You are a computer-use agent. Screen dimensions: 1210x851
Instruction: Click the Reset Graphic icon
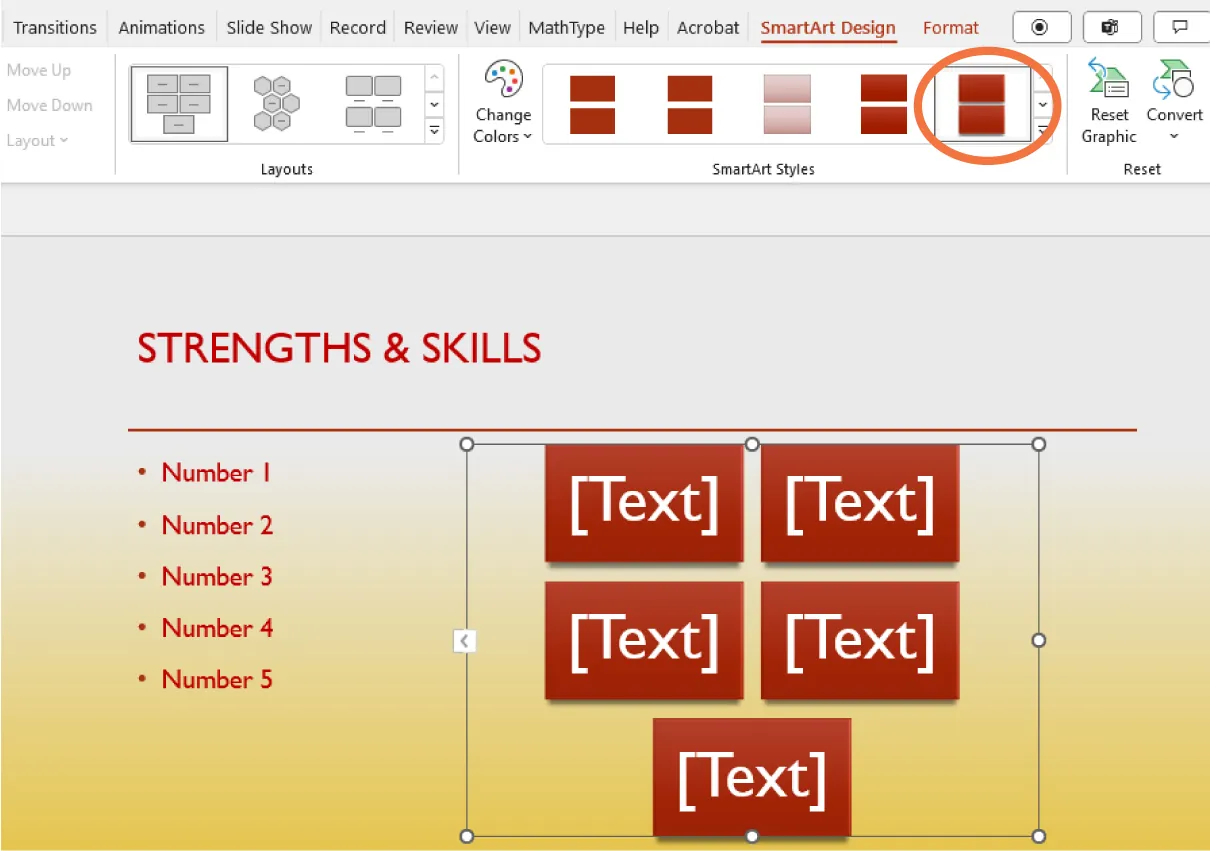tap(1109, 100)
